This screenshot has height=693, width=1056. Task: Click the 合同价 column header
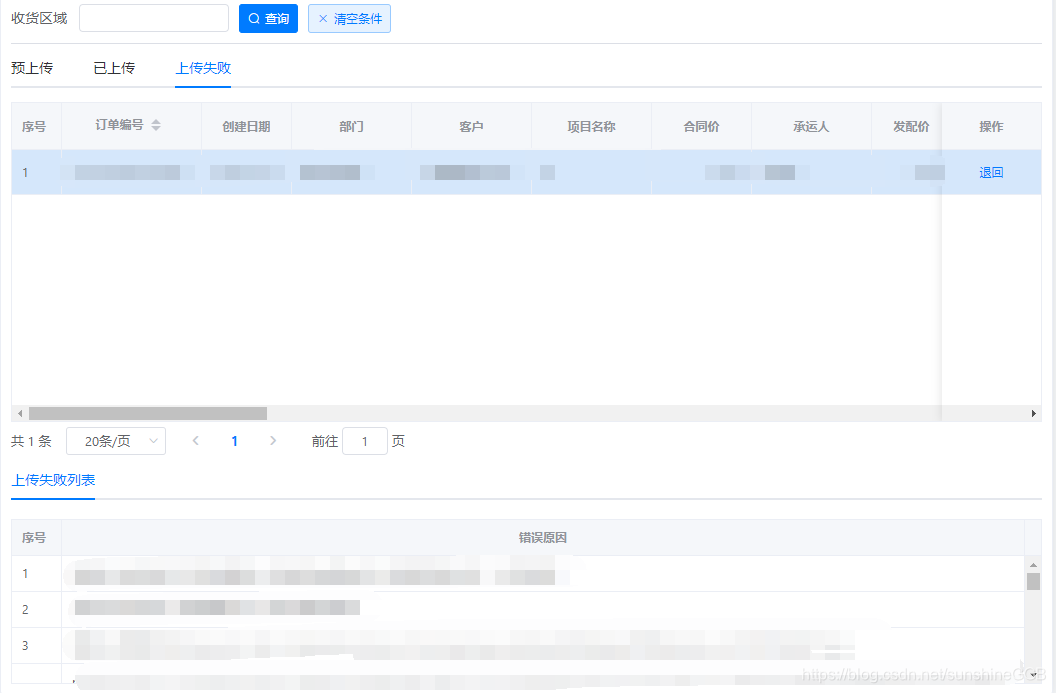701,127
